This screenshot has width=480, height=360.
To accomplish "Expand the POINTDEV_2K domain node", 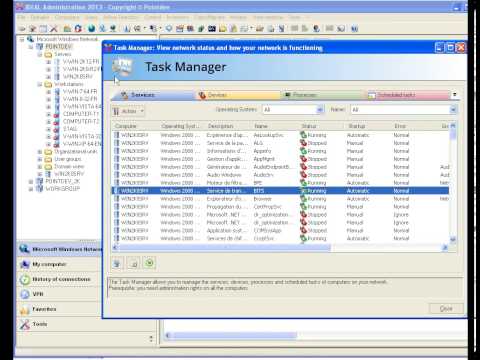I will pyautogui.click(x=31, y=181).
